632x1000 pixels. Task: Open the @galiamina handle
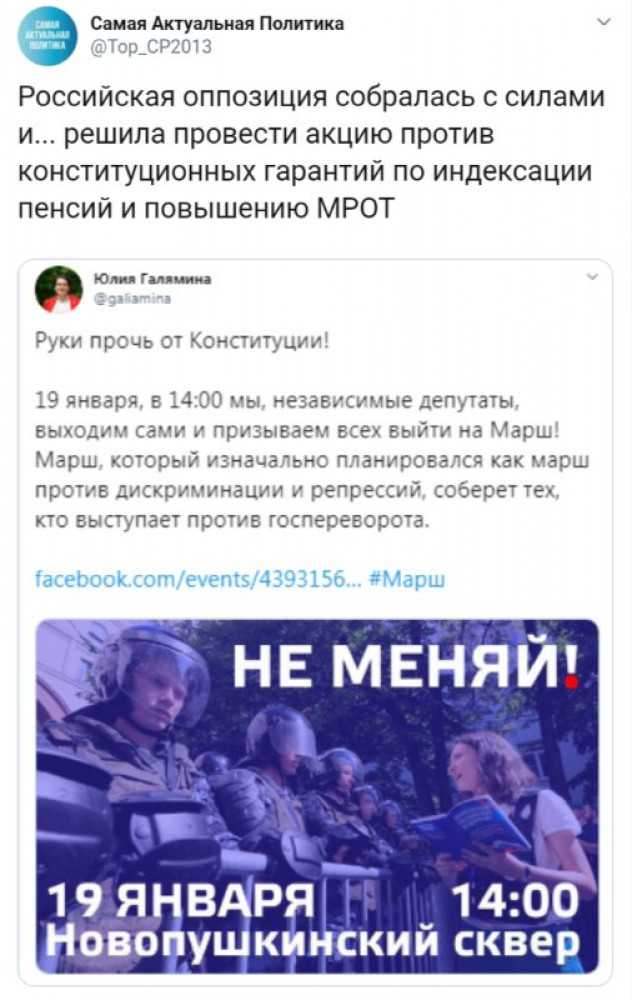(132, 298)
